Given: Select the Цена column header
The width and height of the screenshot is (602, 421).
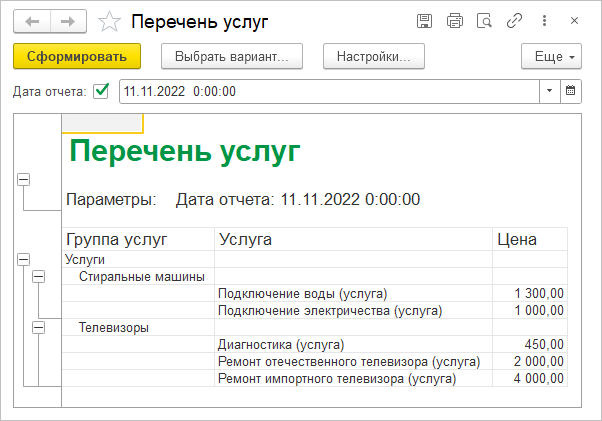Looking at the screenshot, I should pos(530,239).
